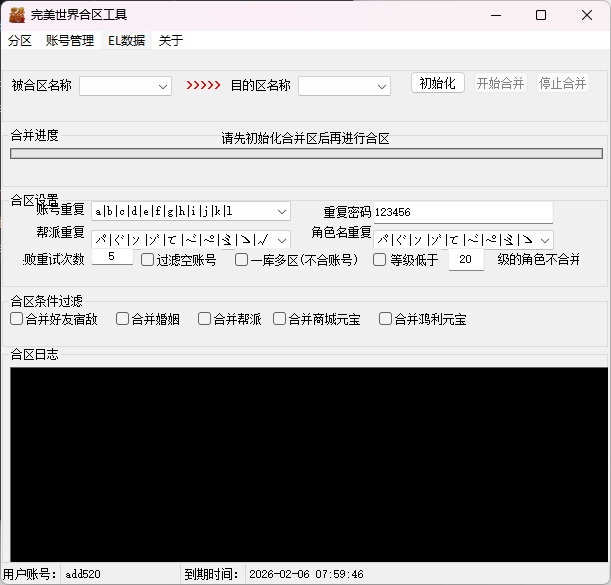Enable the 合并好友宿敌 checkbox
The width and height of the screenshot is (611, 585).
[x=17, y=319]
